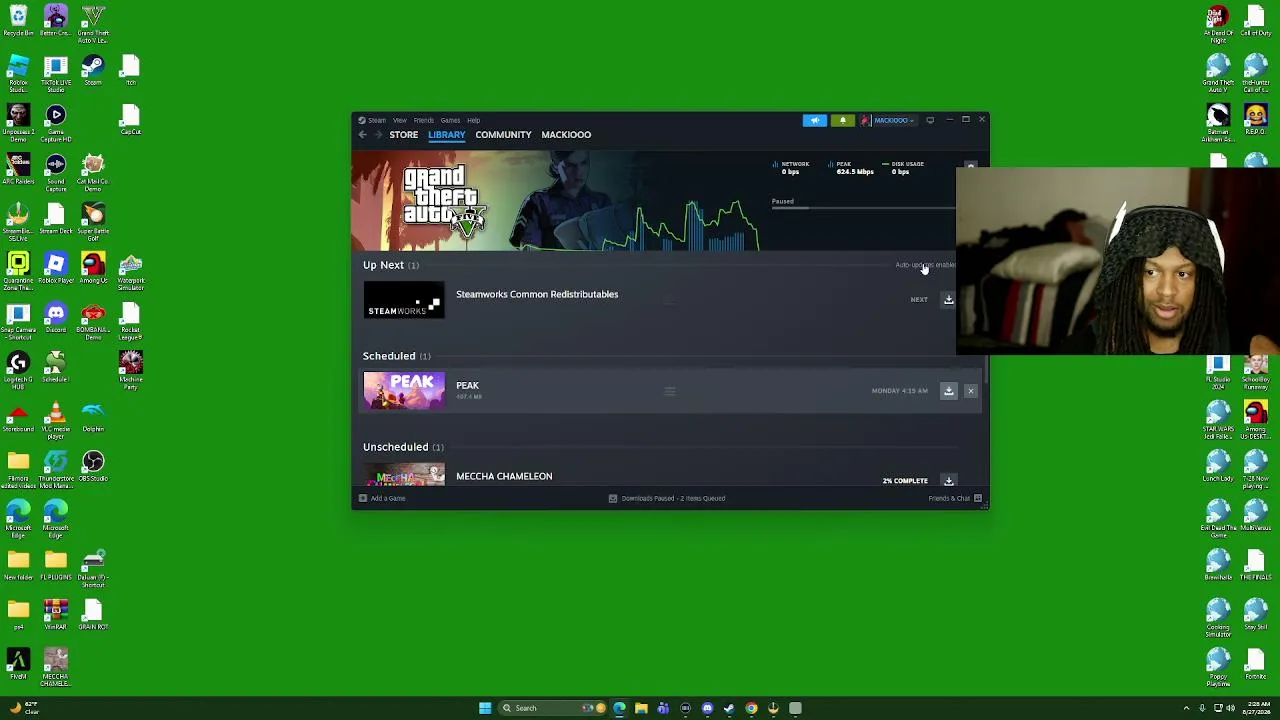Start the PEAK download now
The width and height of the screenshot is (1280, 720).
pyautogui.click(x=949, y=391)
